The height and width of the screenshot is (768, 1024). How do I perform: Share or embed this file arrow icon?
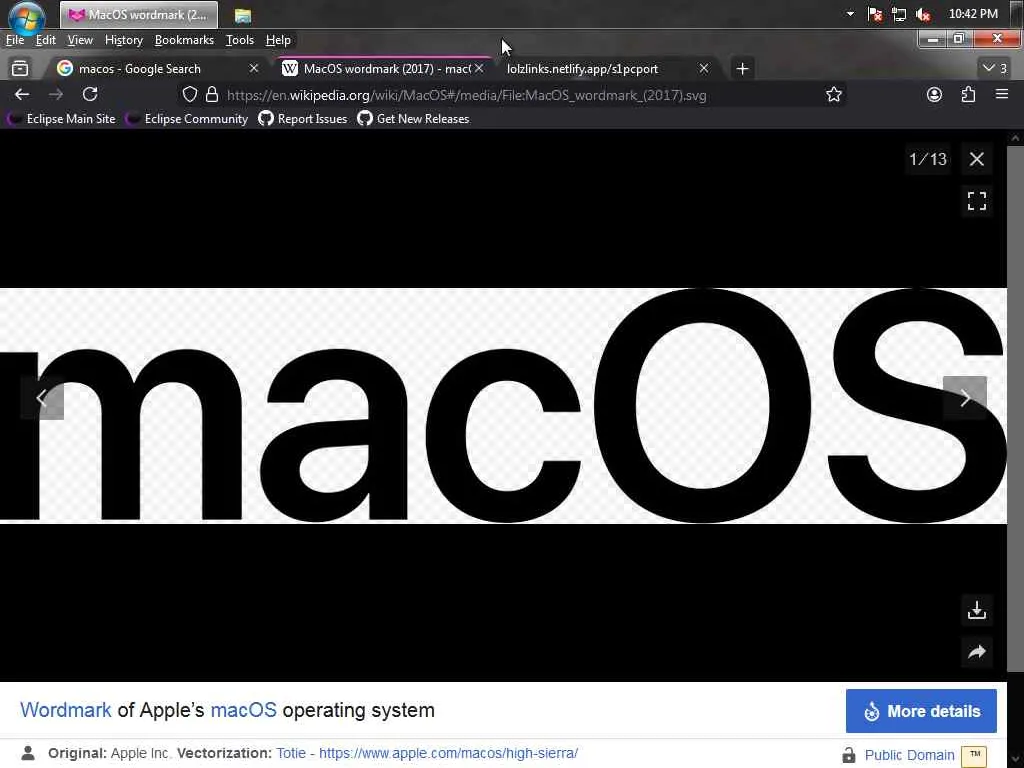[x=976, y=652]
